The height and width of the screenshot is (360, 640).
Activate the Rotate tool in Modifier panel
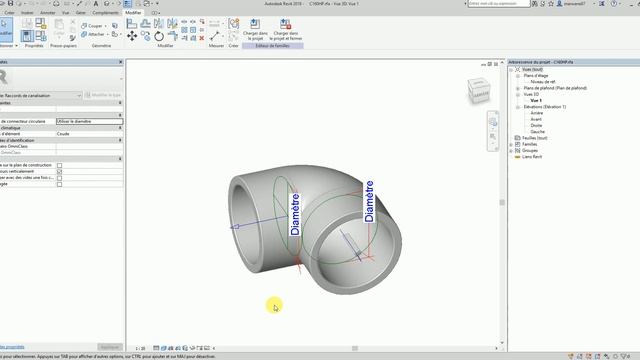click(159, 36)
